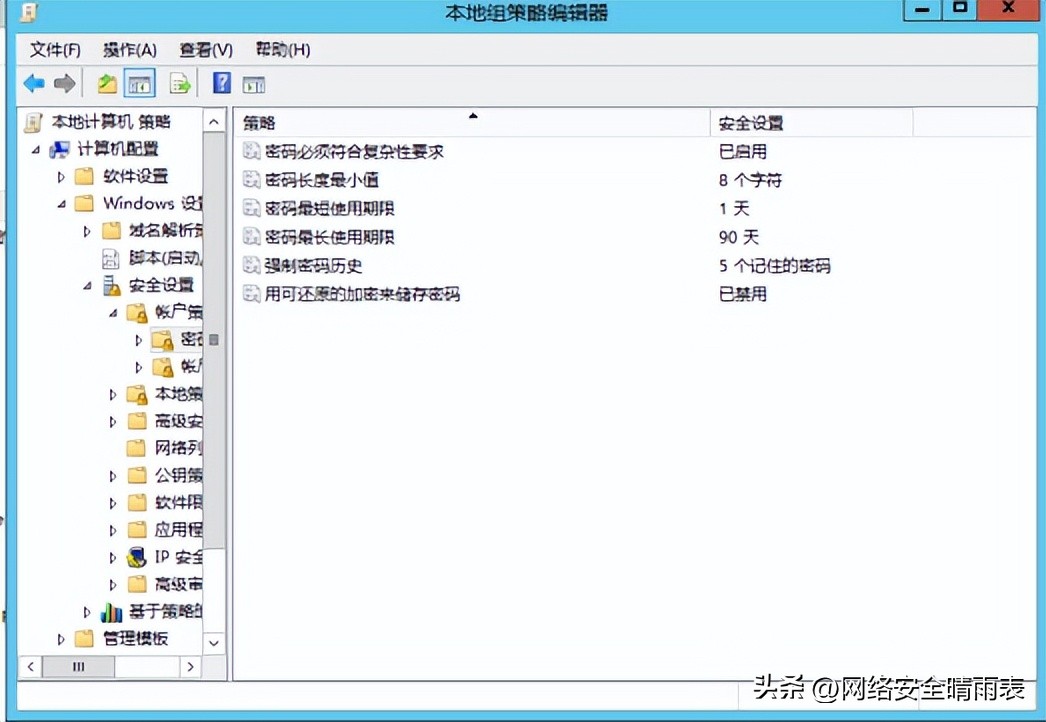Open help via the question mark icon
Image resolution: width=1046 pixels, height=722 pixels.
(x=221, y=83)
